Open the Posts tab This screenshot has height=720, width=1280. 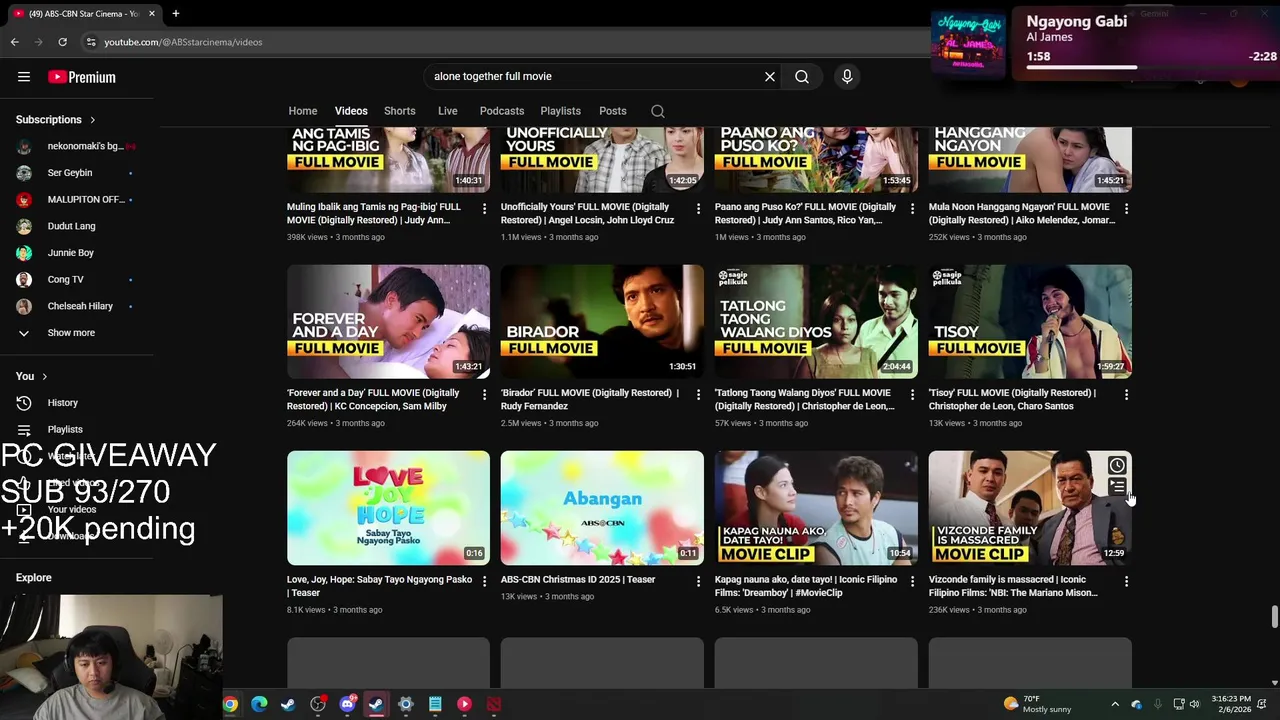(613, 111)
